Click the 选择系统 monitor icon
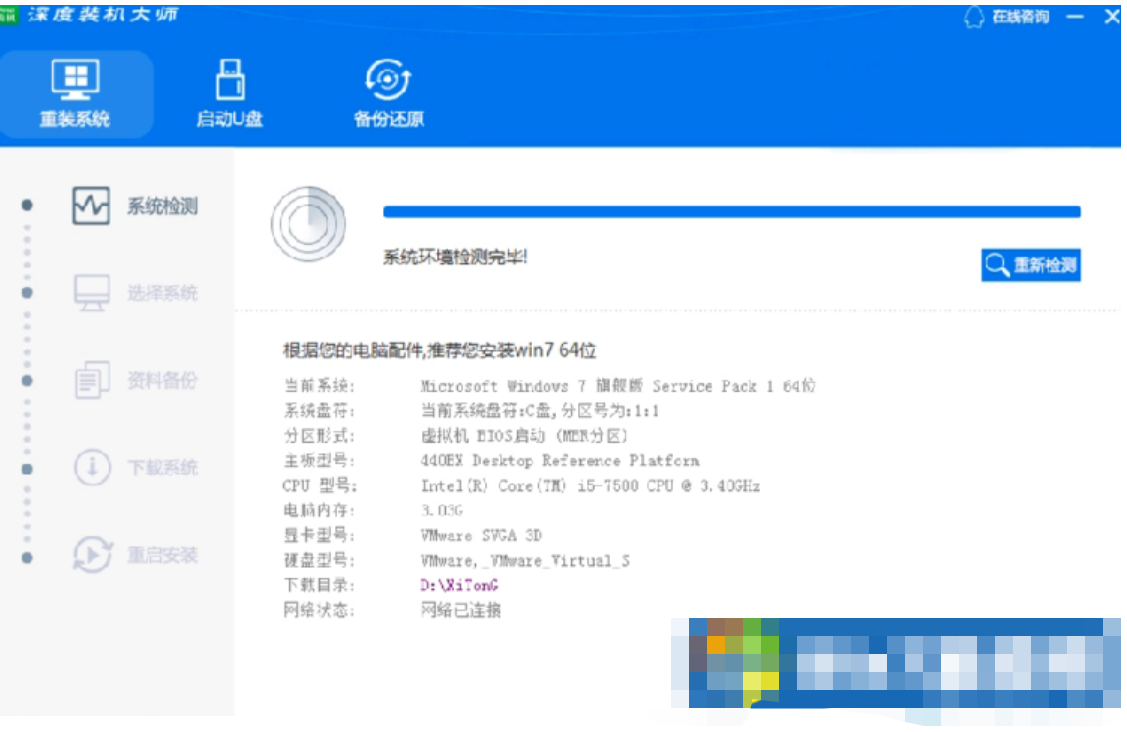1127x732 pixels. click(92, 293)
